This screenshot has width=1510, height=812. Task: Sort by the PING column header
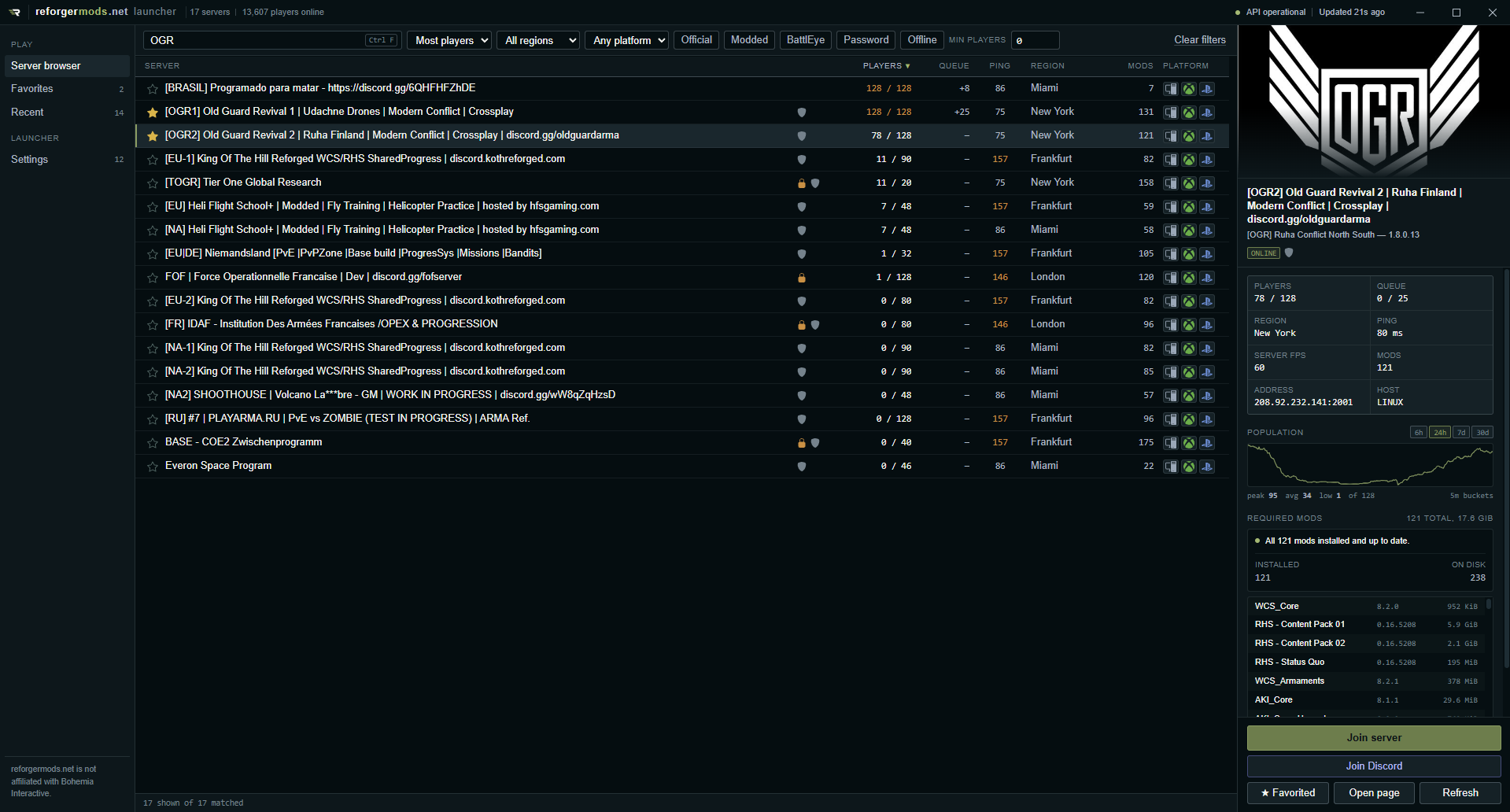(x=999, y=66)
